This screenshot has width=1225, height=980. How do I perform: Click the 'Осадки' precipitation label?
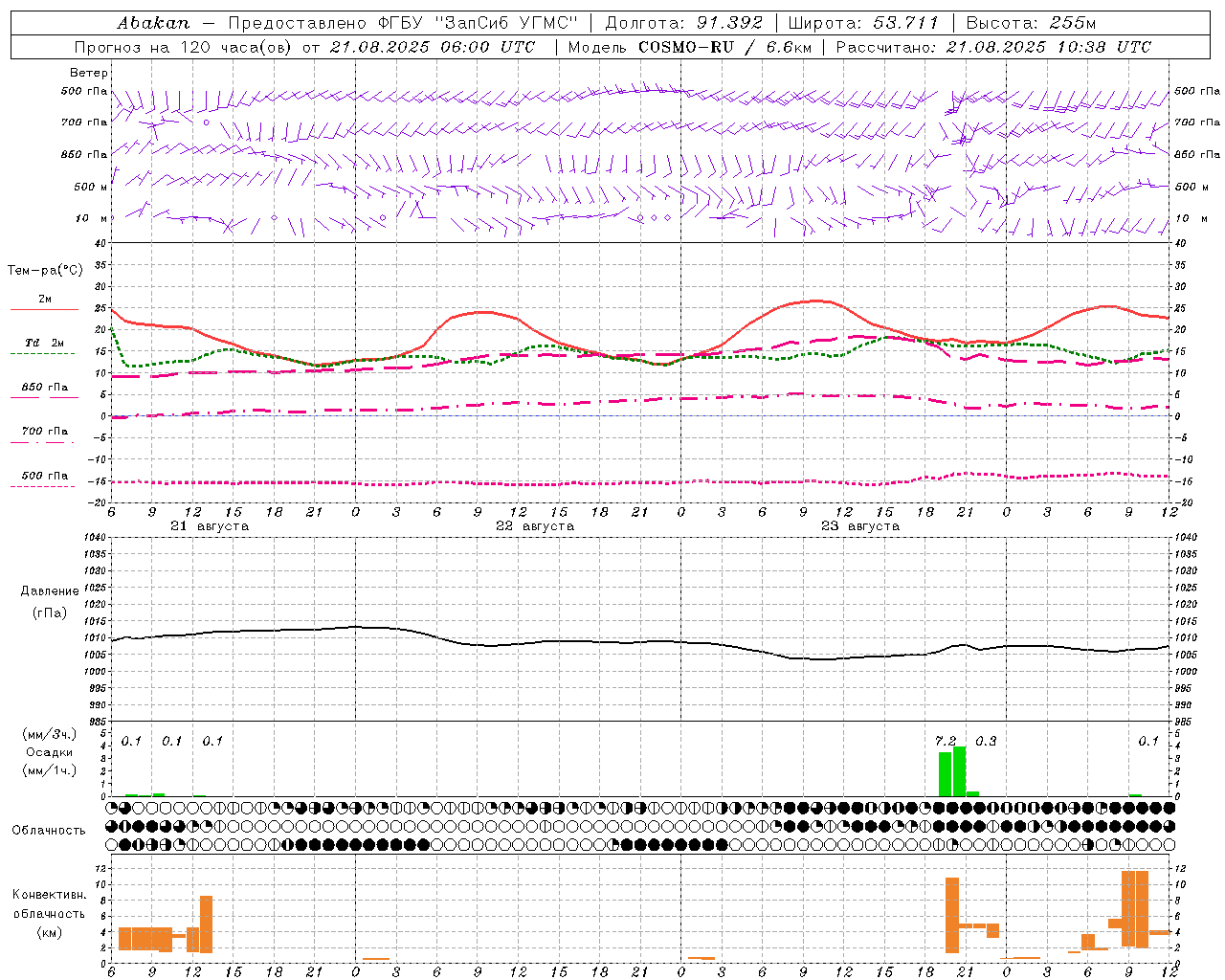[x=50, y=752]
